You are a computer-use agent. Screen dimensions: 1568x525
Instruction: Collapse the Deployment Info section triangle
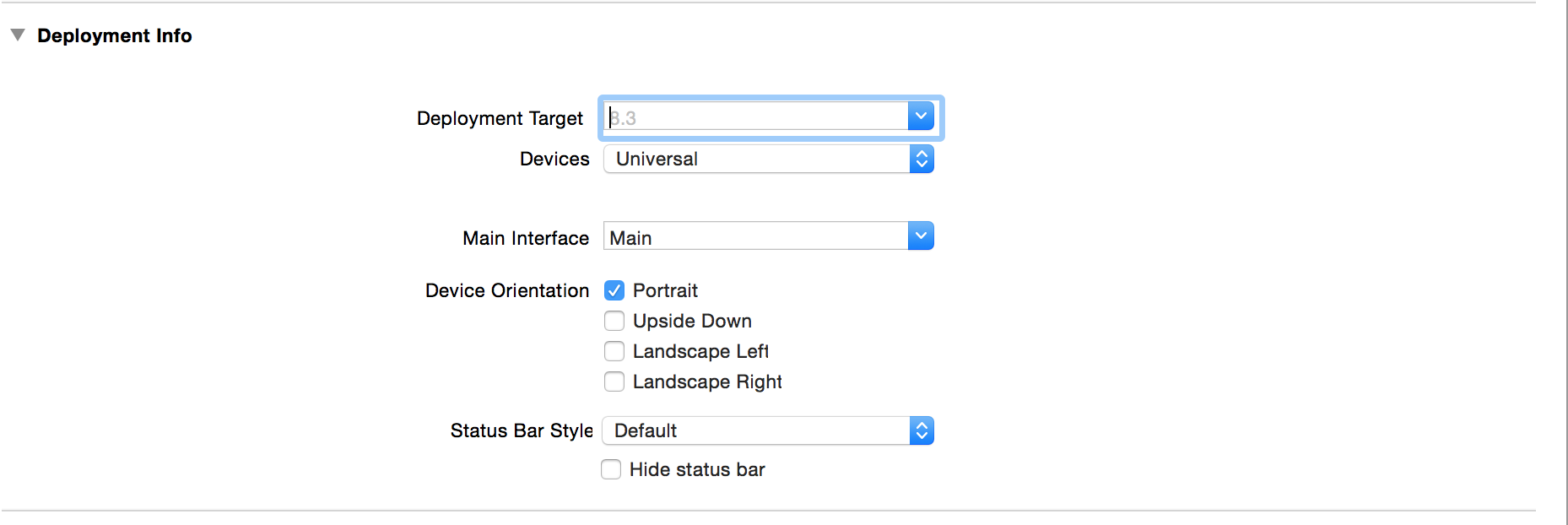click(x=18, y=35)
